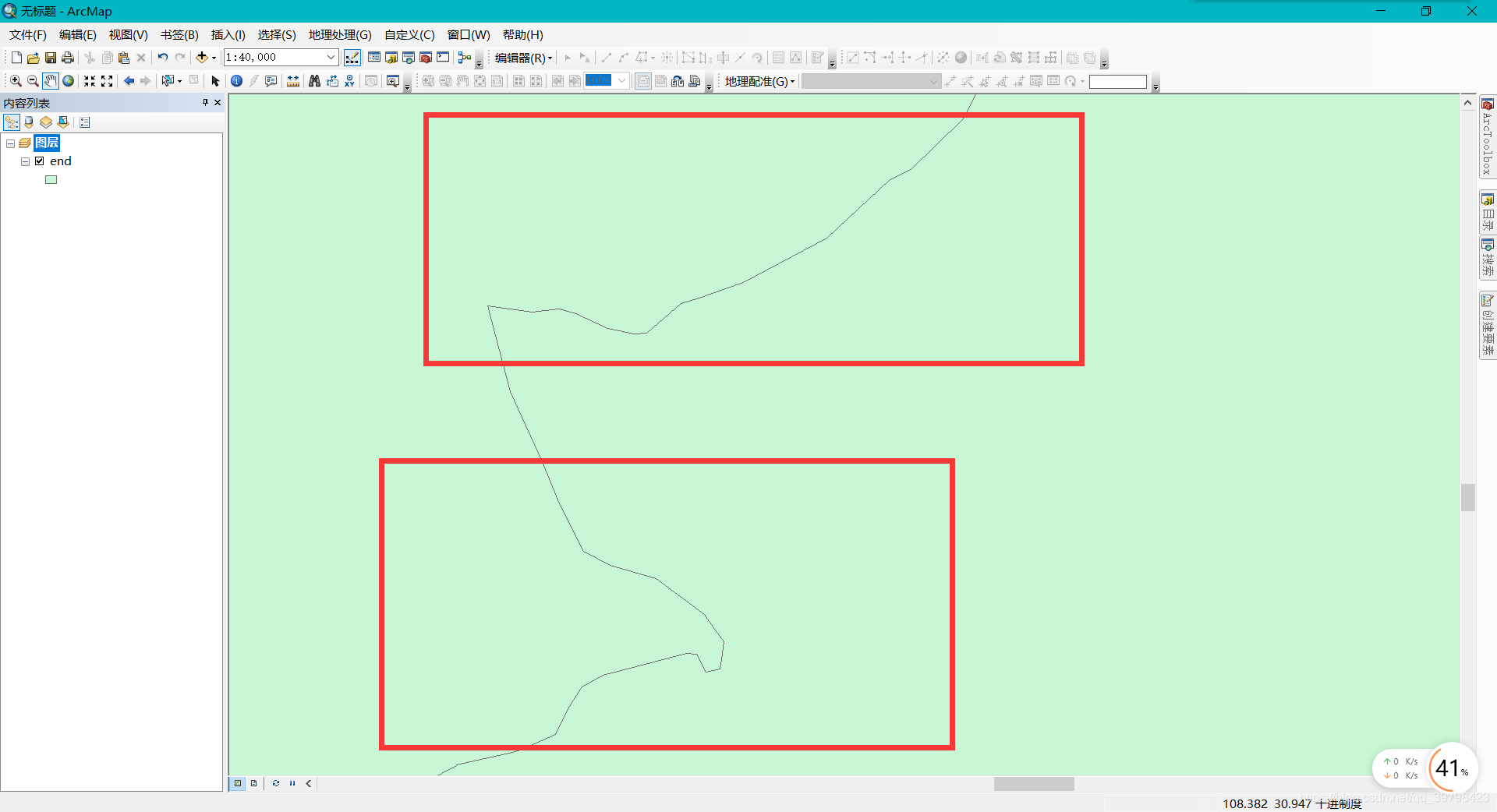Pause drawing button at map bottom

[x=292, y=783]
